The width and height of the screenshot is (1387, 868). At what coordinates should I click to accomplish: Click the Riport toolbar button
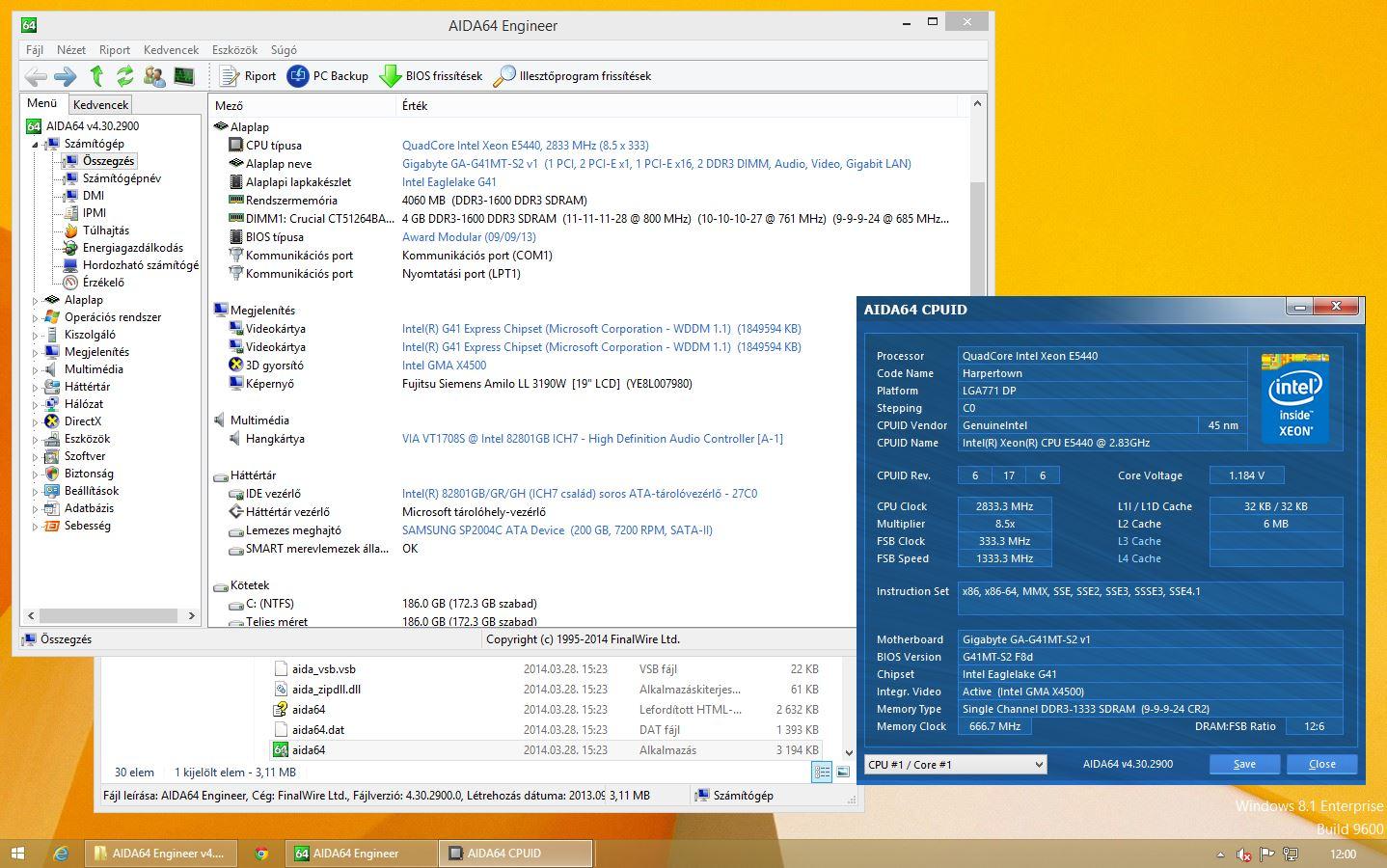click(x=248, y=76)
